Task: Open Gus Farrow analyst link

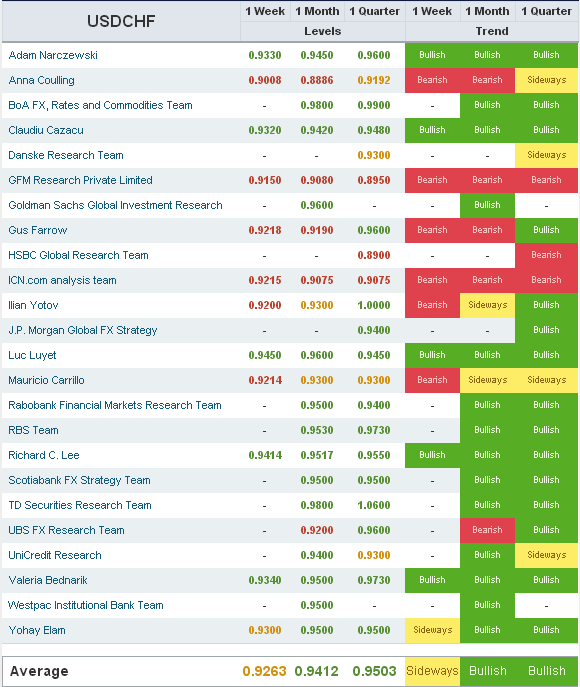Action: (x=38, y=230)
